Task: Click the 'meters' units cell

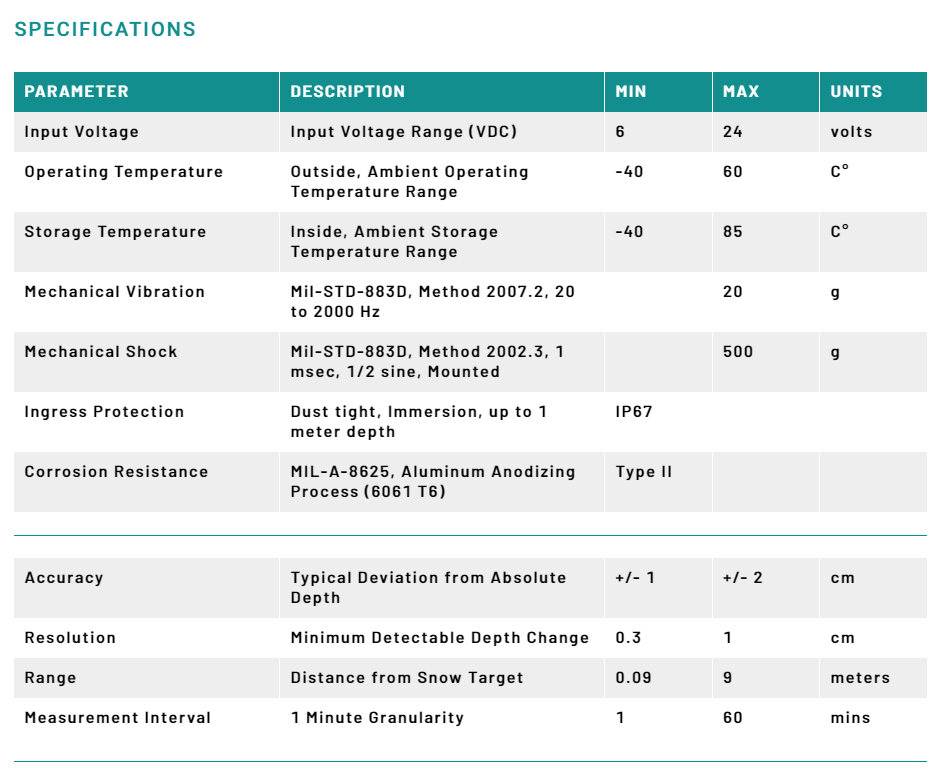Action: click(860, 678)
